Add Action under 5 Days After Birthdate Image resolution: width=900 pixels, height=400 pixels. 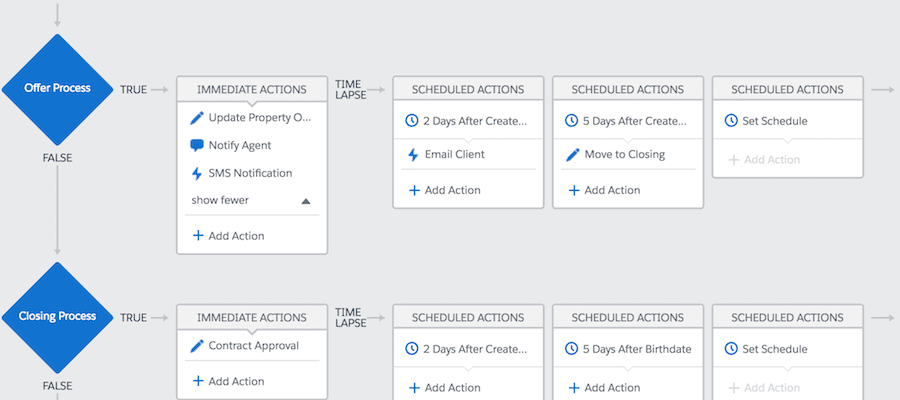point(604,388)
